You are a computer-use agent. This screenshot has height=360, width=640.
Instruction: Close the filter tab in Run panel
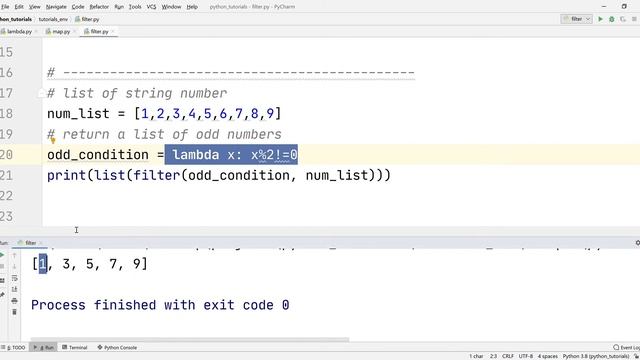tap(41, 243)
